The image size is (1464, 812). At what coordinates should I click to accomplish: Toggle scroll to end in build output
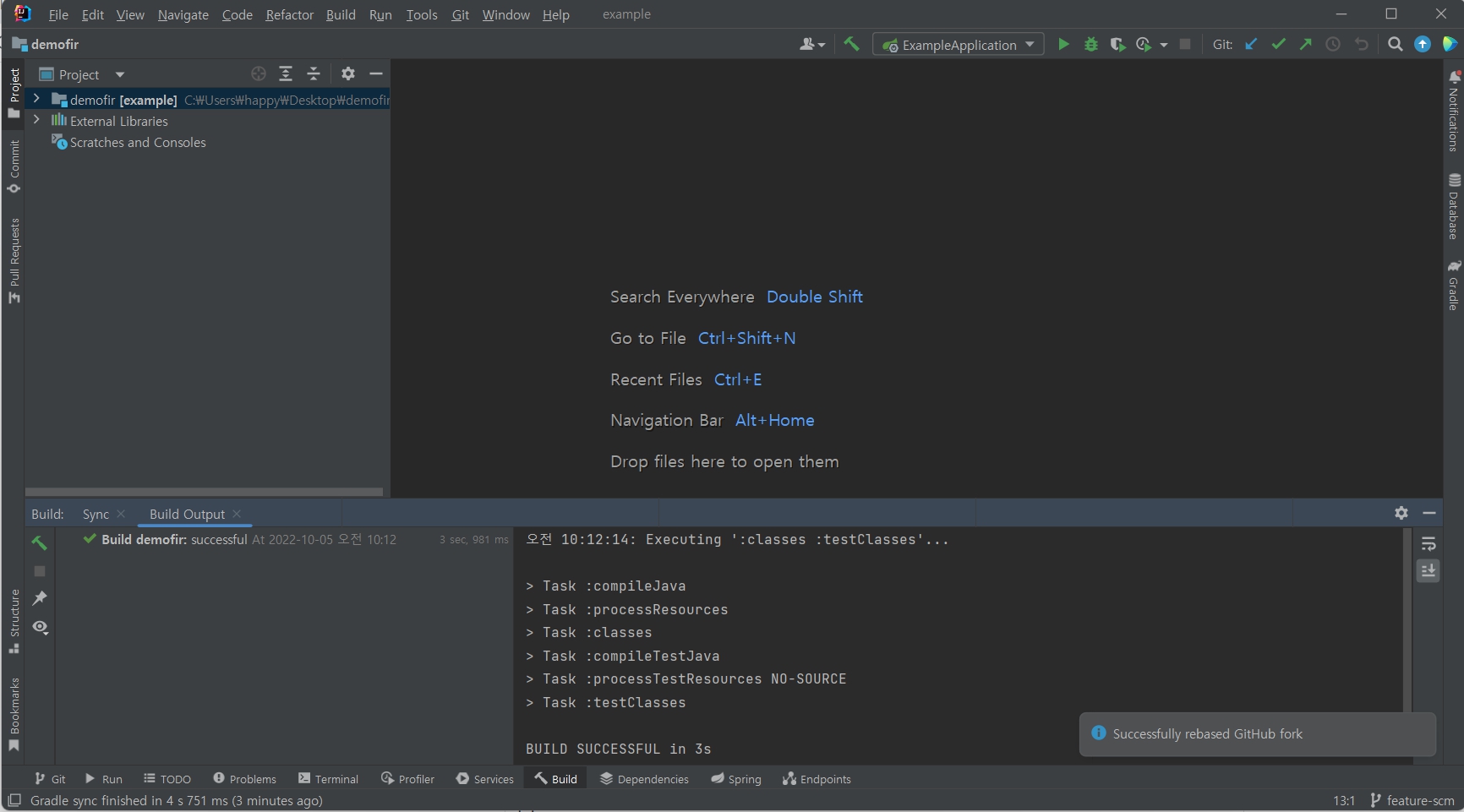tap(1428, 571)
